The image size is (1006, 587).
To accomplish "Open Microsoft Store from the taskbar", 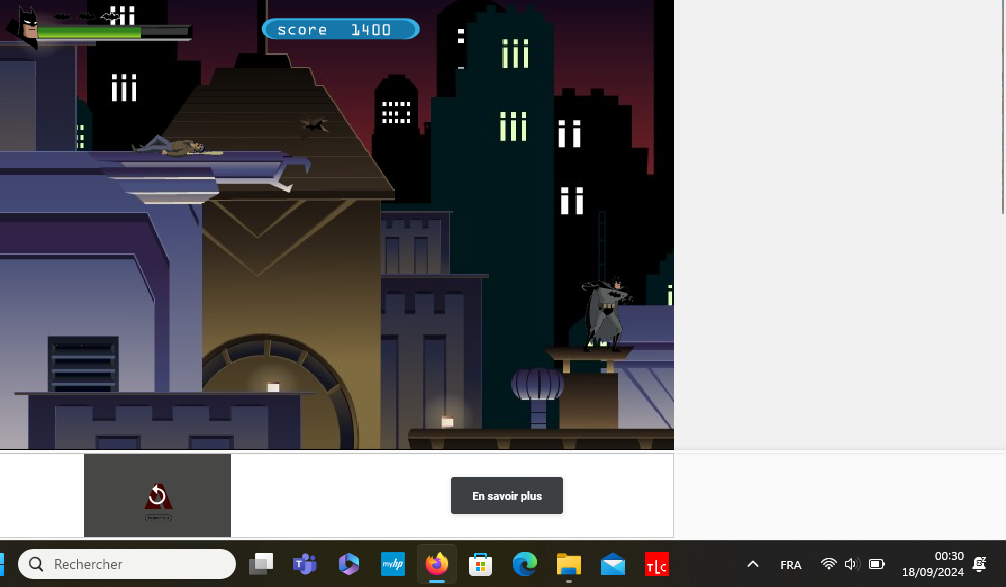I will click(x=480, y=564).
